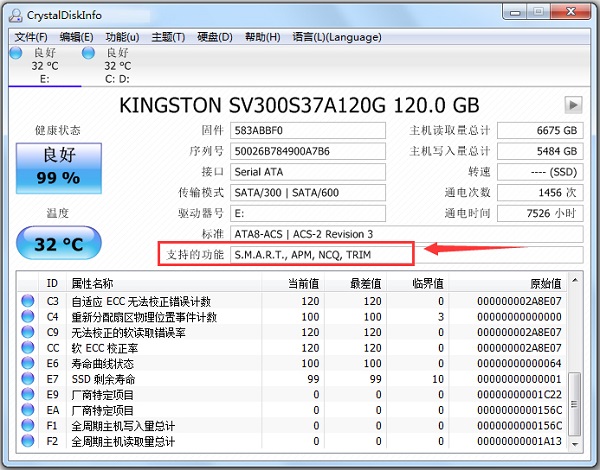
Task: Click the interface field Serial ATA
Action: coord(308,172)
